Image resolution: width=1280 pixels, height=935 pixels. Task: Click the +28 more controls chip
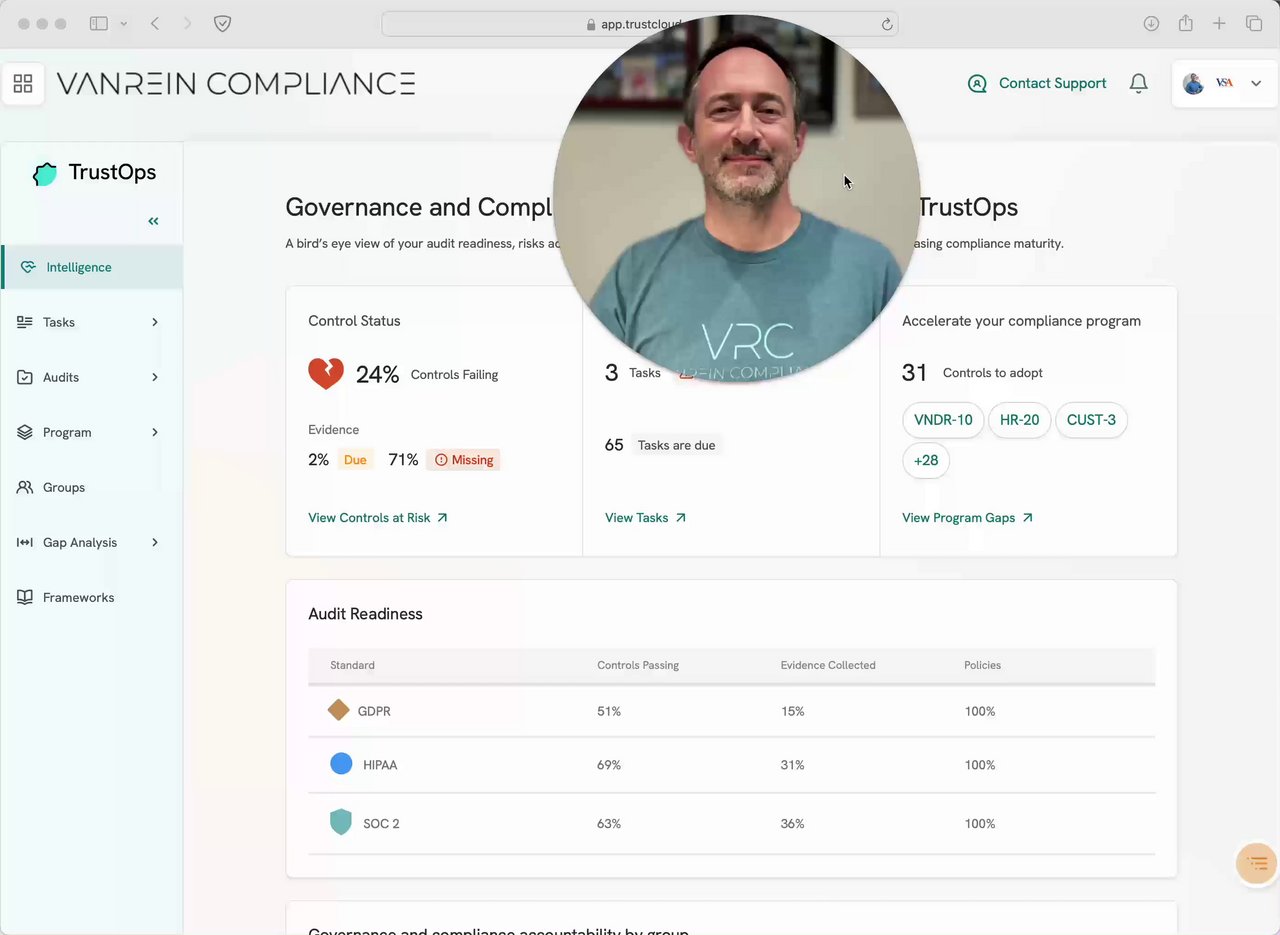click(x=926, y=461)
